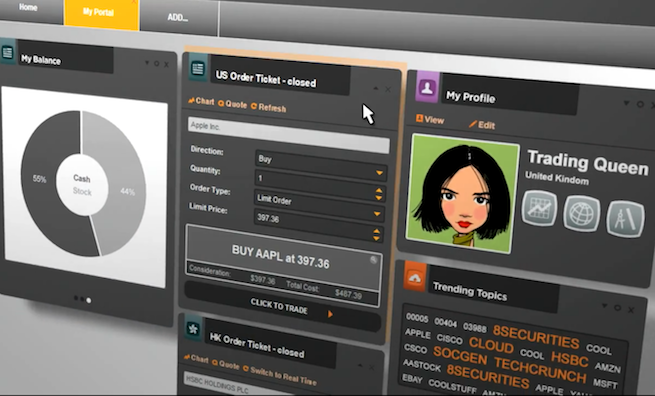
Task: Select the orange Trending Topics cloud icon
Action: [x=415, y=277]
